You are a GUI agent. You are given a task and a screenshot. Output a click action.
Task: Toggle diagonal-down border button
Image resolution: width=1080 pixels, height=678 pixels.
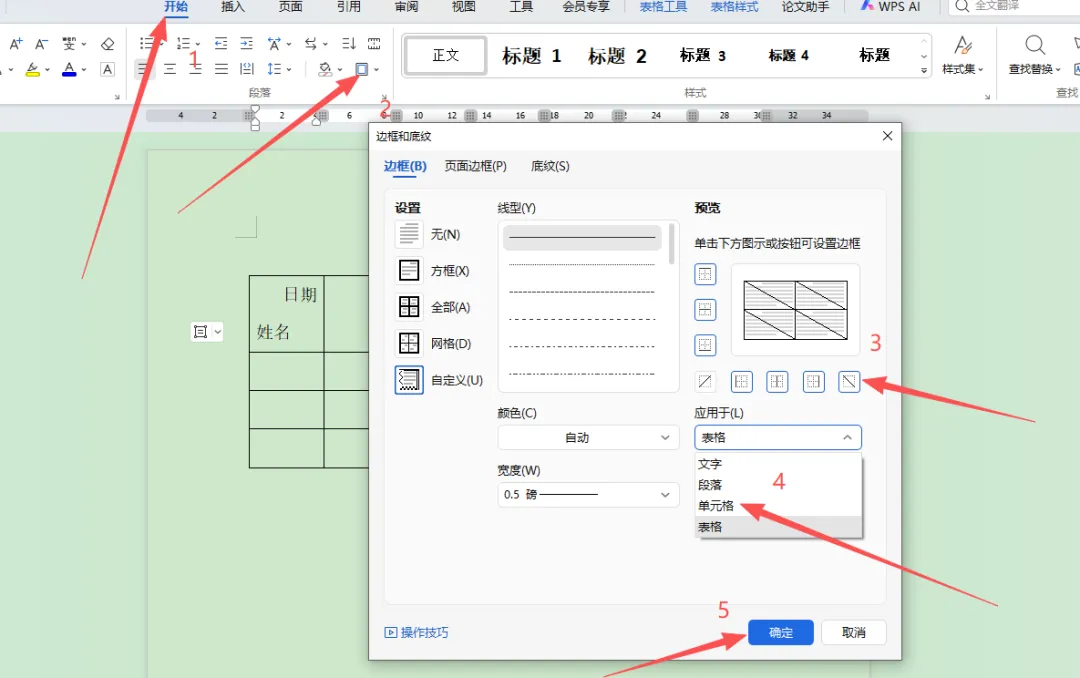pyautogui.click(x=849, y=382)
